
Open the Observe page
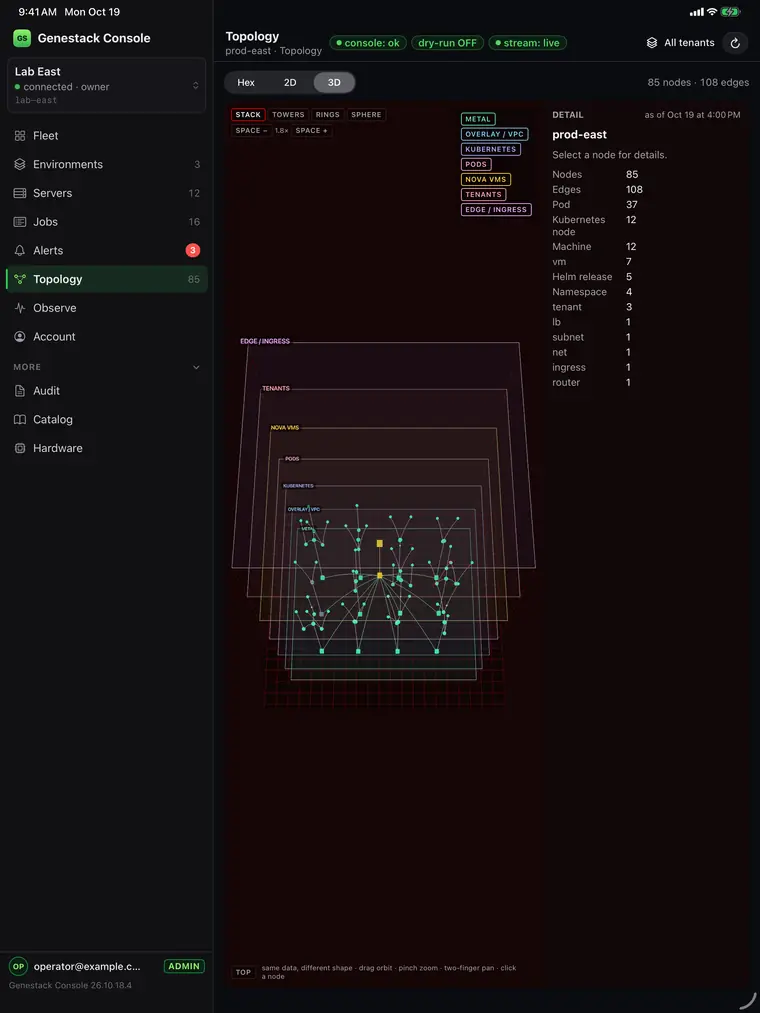[107, 308]
